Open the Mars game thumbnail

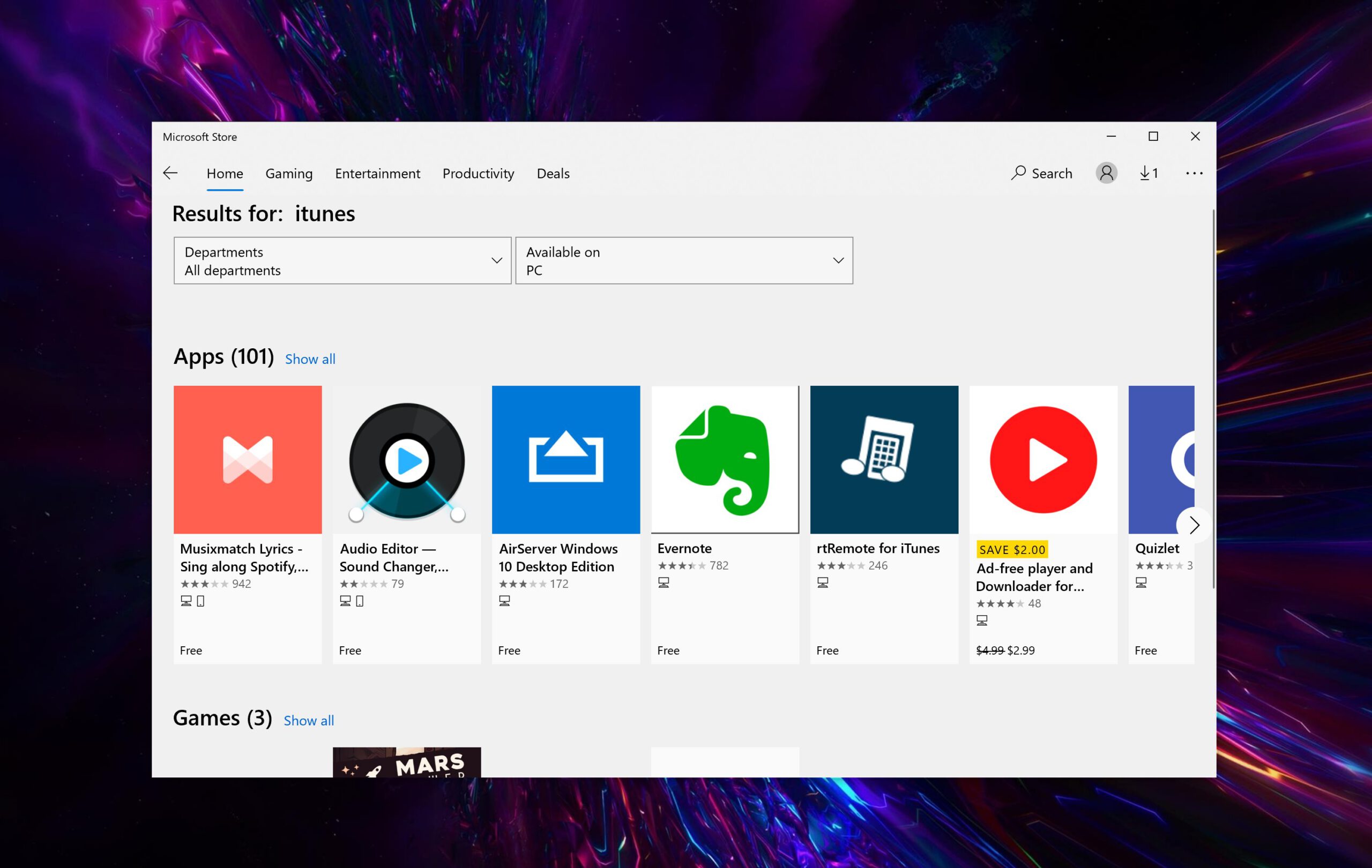coord(407,762)
